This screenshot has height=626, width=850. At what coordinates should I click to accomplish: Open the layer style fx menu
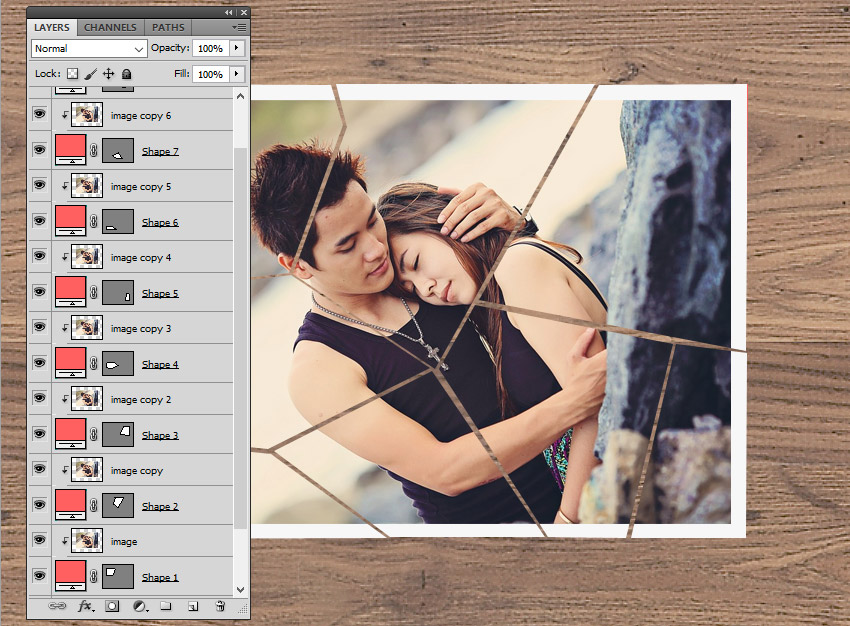[85, 606]
